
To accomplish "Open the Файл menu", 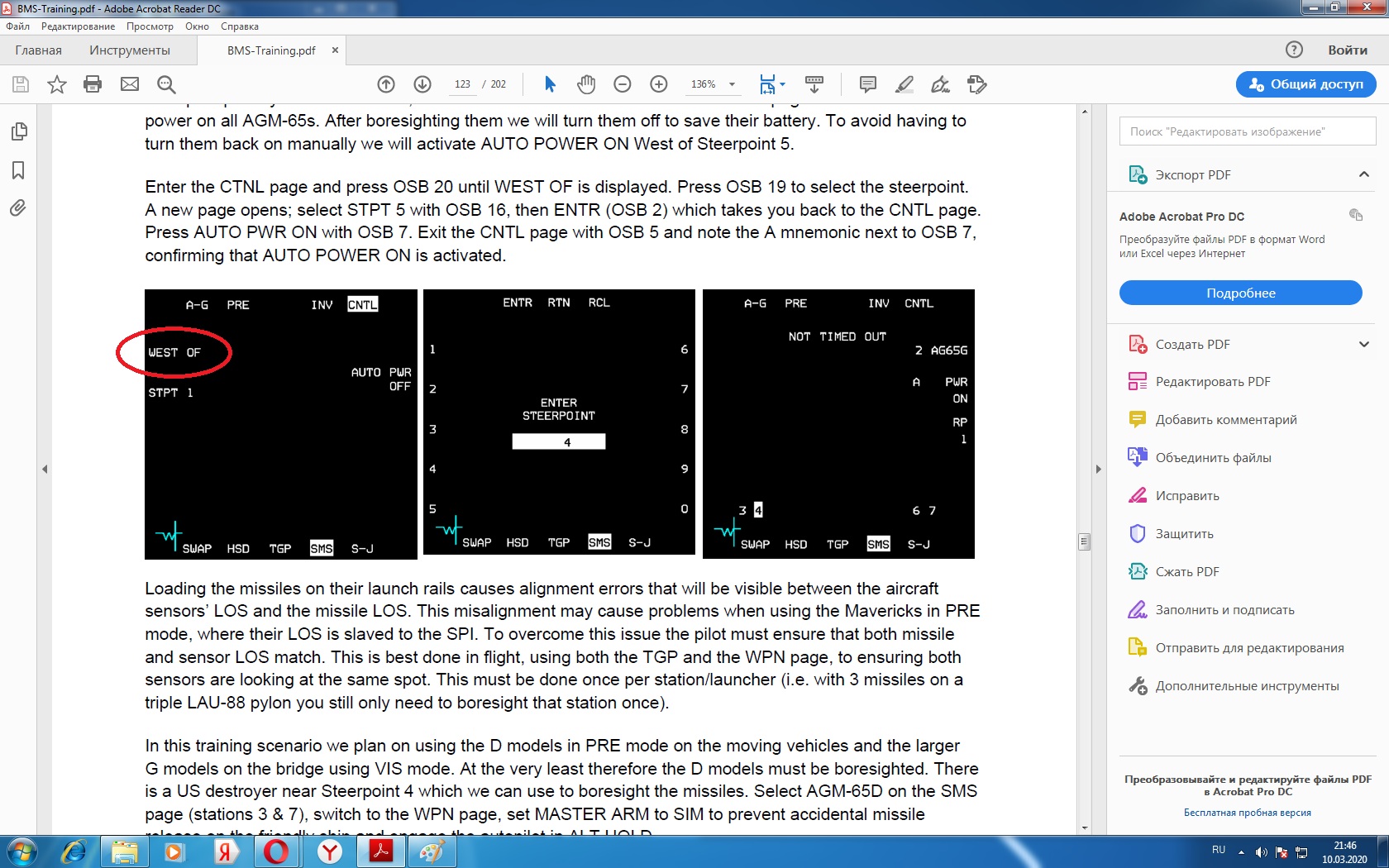I will click(x=17, y=26).
